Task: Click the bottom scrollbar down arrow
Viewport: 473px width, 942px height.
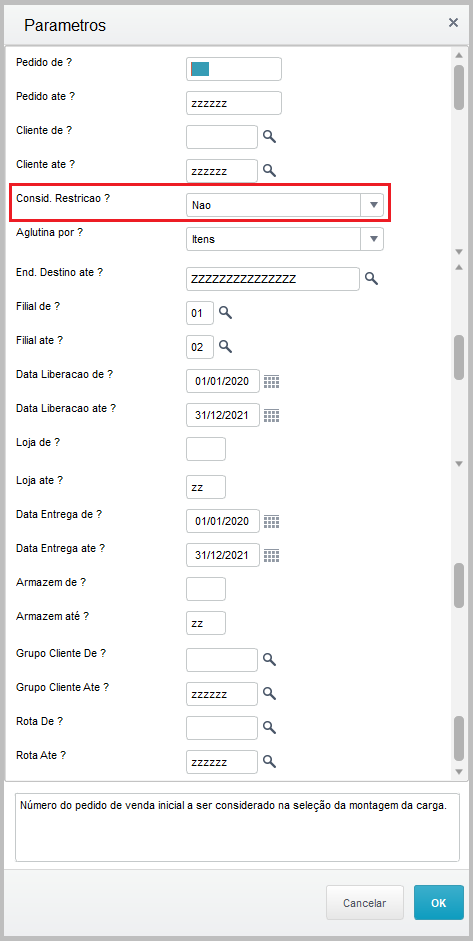Action: click(x=459, y=771)
